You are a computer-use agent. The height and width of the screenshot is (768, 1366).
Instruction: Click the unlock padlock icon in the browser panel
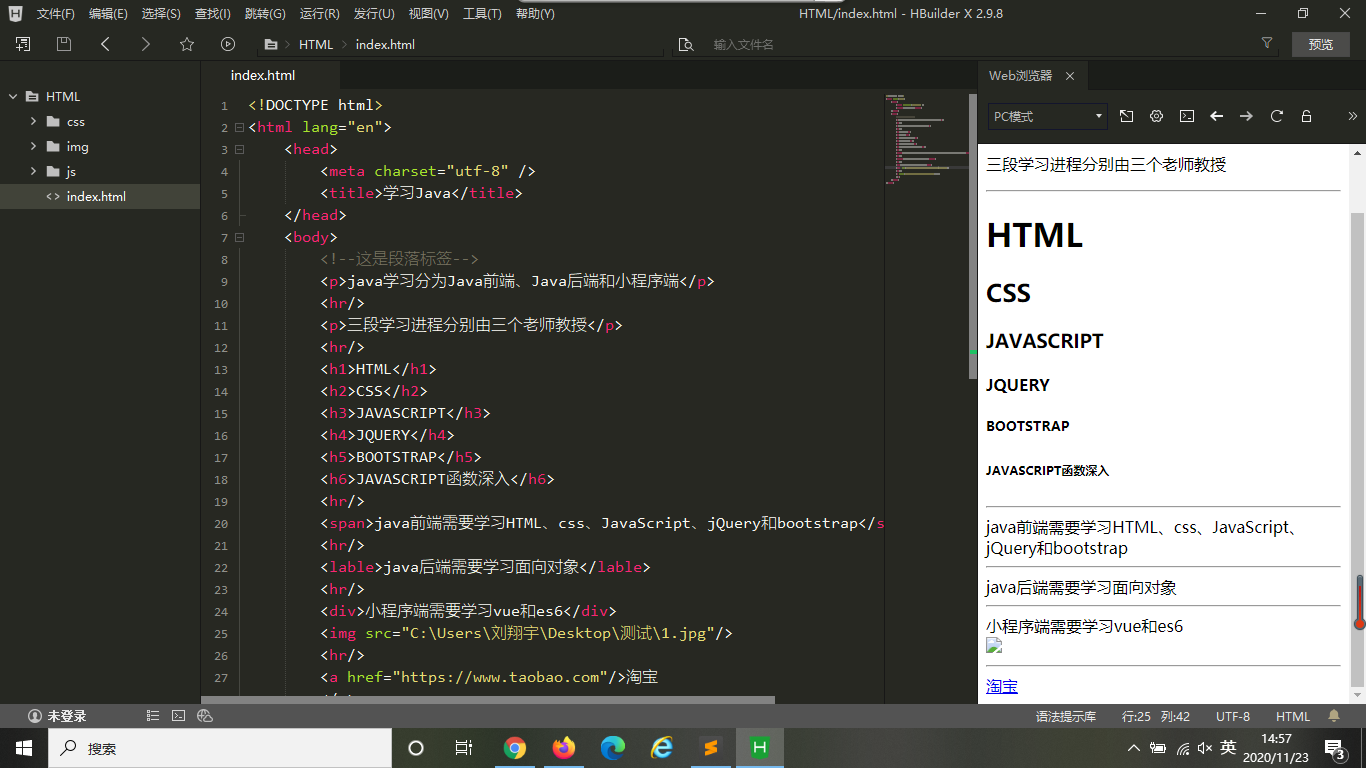(x=1306, y=116)
